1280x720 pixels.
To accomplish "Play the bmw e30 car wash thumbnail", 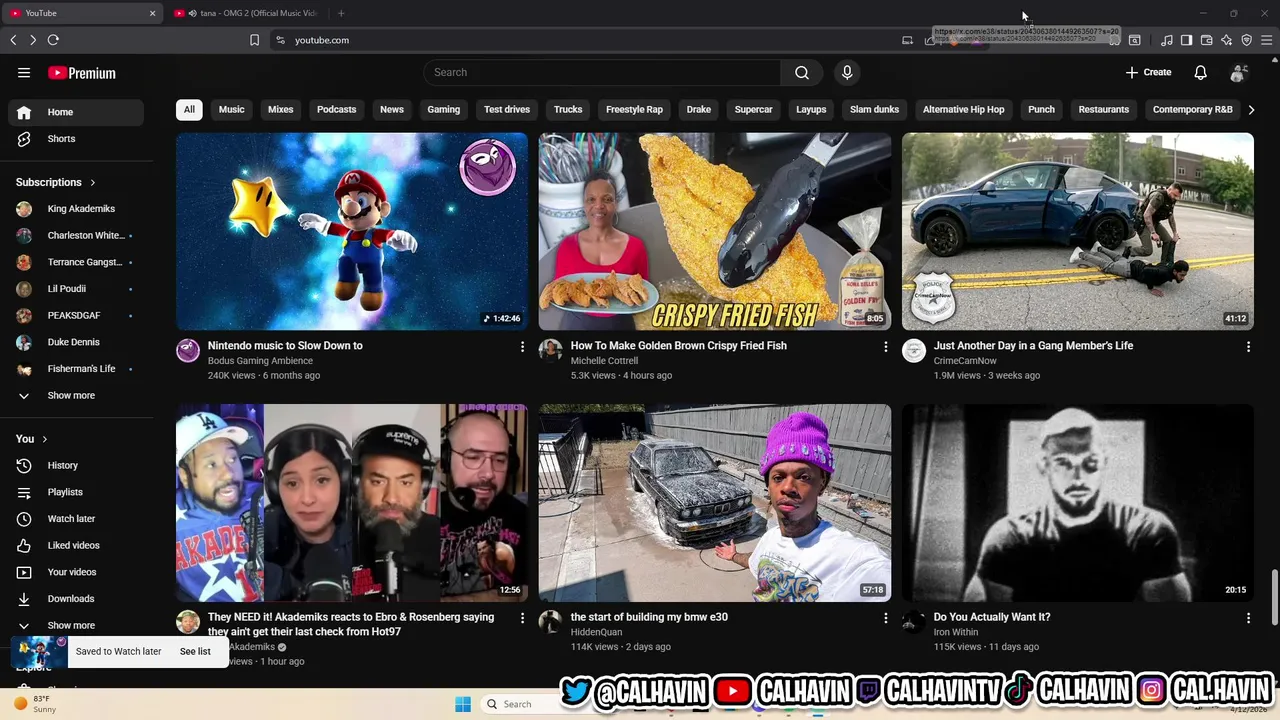I will point(715,502).
